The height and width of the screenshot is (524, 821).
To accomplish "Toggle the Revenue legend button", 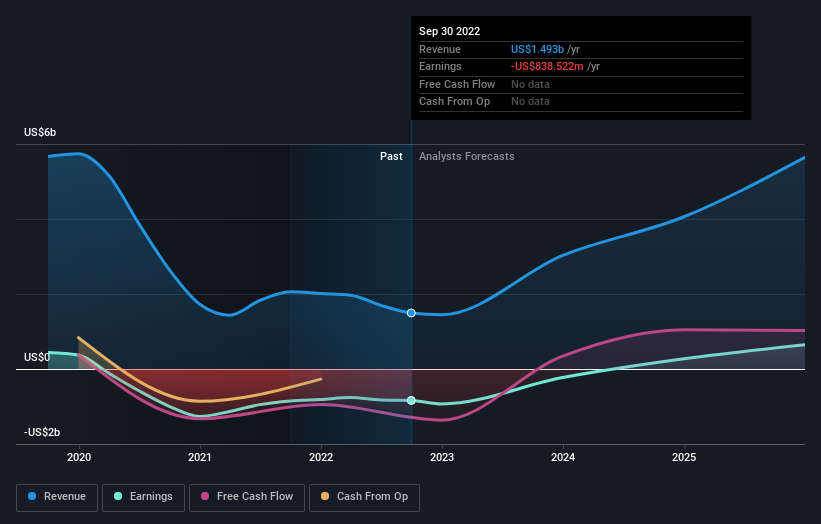I will (x=57, y=497).
